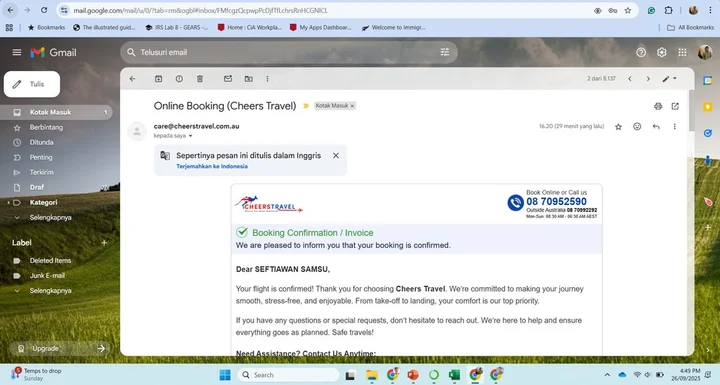Image resolution: width=720 pixels, height=385 pixels.
Task: Expand Selengkapnya under Draf folders
Action: pyautogui.click(x=51, y=217)
